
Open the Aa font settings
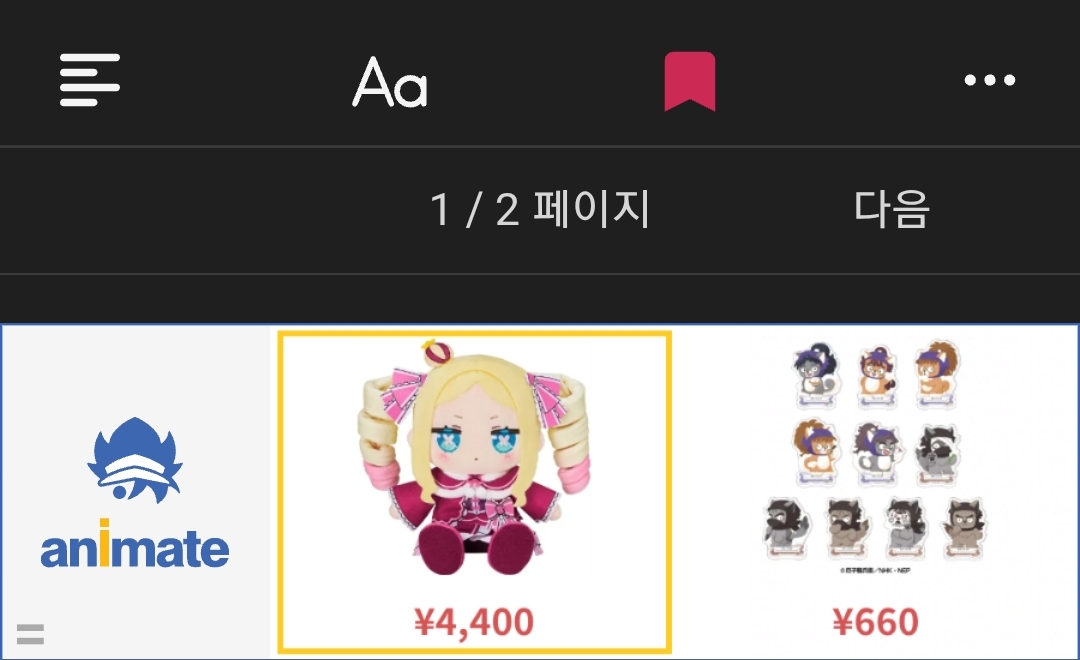(390, 81)
